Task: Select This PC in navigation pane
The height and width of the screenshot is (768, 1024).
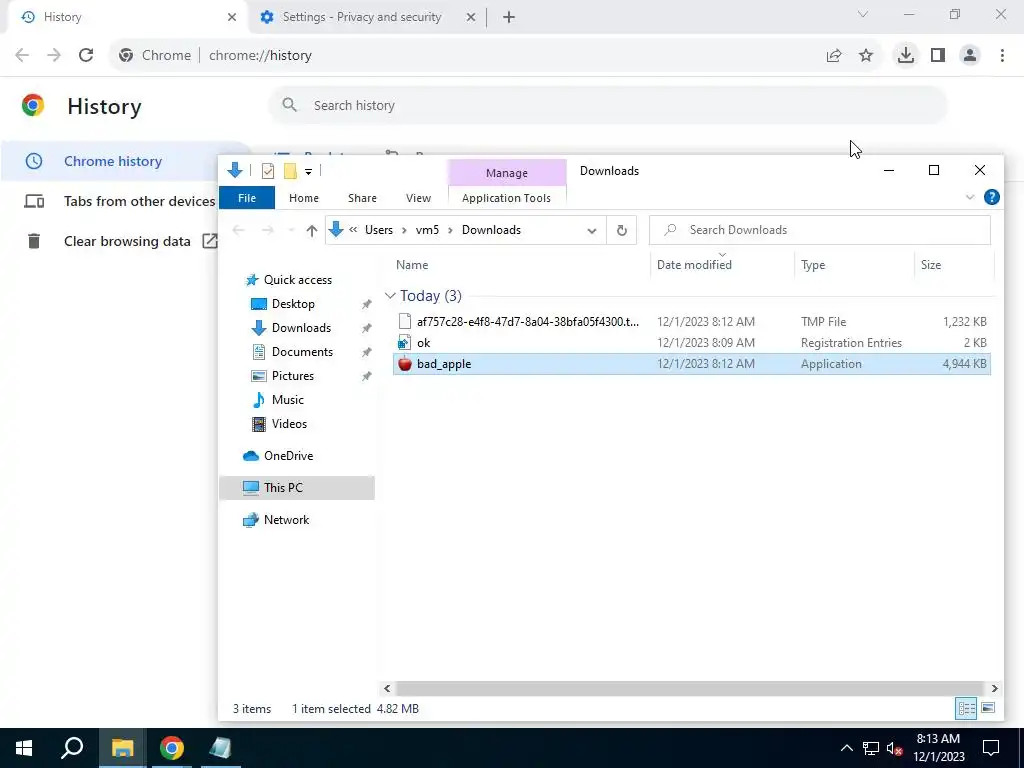Action: pyautogui.click(x=297, y=488)
